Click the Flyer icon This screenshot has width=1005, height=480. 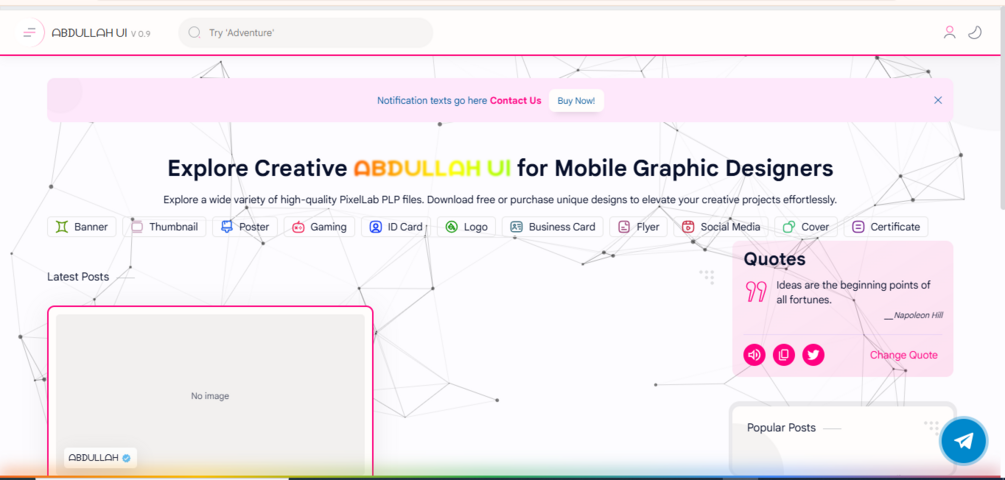pyautogui.click(x=624, y=227)
